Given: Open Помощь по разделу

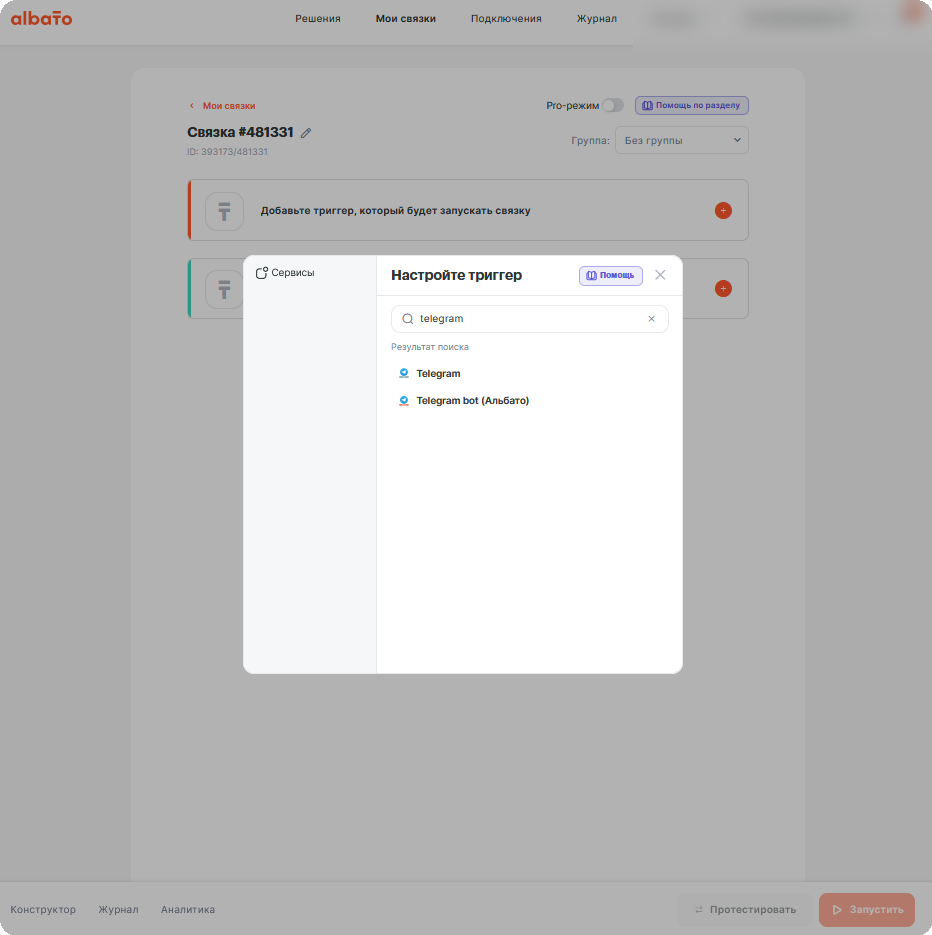Looking at the screenshot, I should pos(691,106).
